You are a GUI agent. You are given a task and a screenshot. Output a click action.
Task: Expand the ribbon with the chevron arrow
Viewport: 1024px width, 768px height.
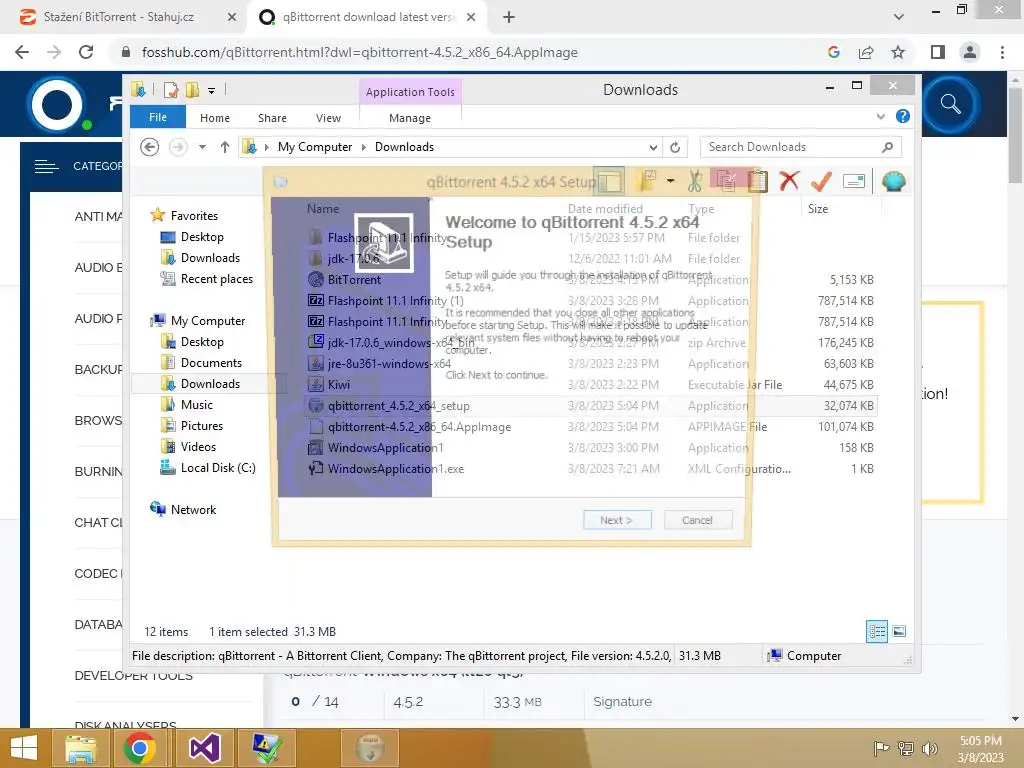(x=881, y=116)
